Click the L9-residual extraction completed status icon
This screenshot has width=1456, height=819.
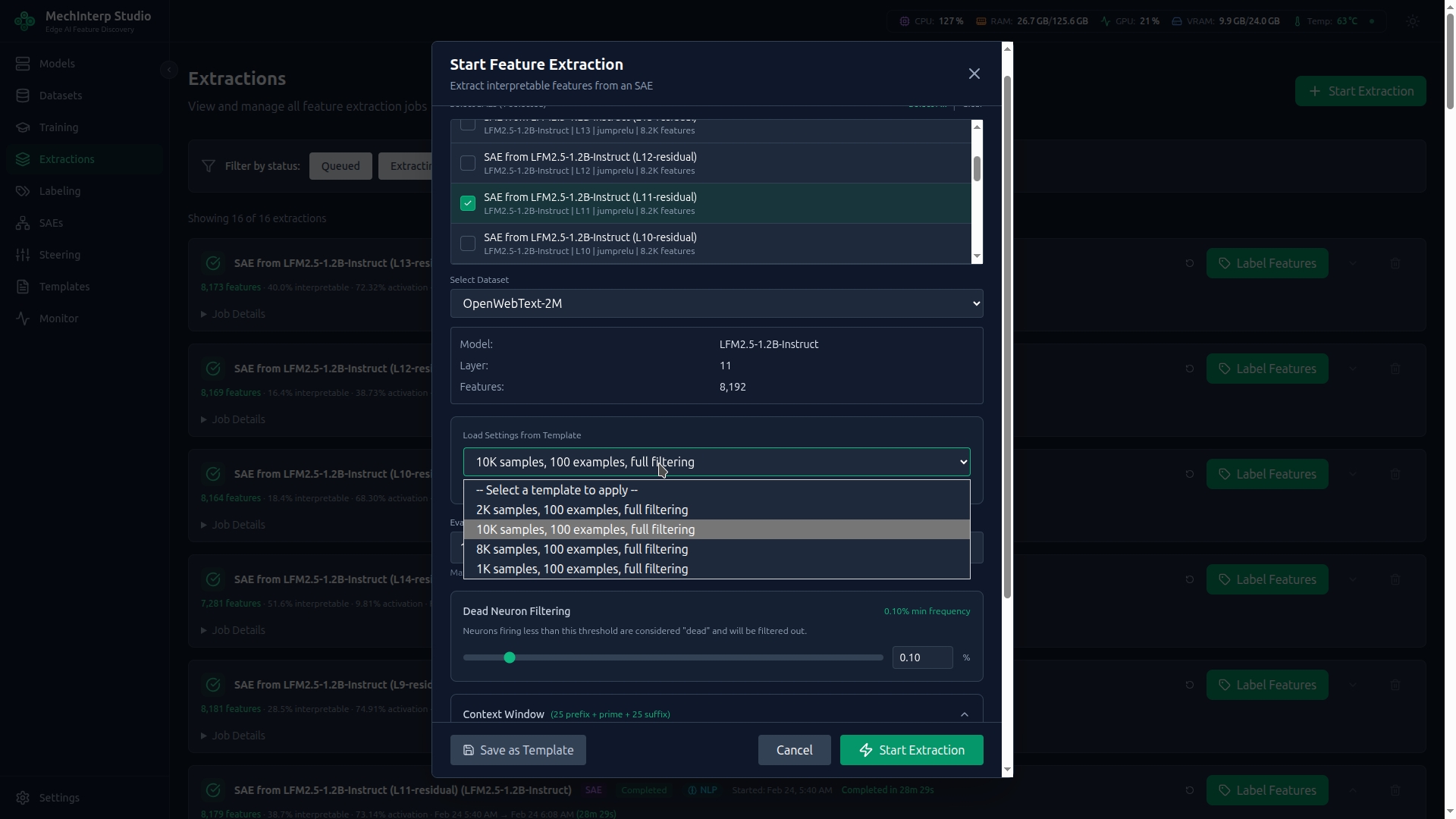pos(213,685)
